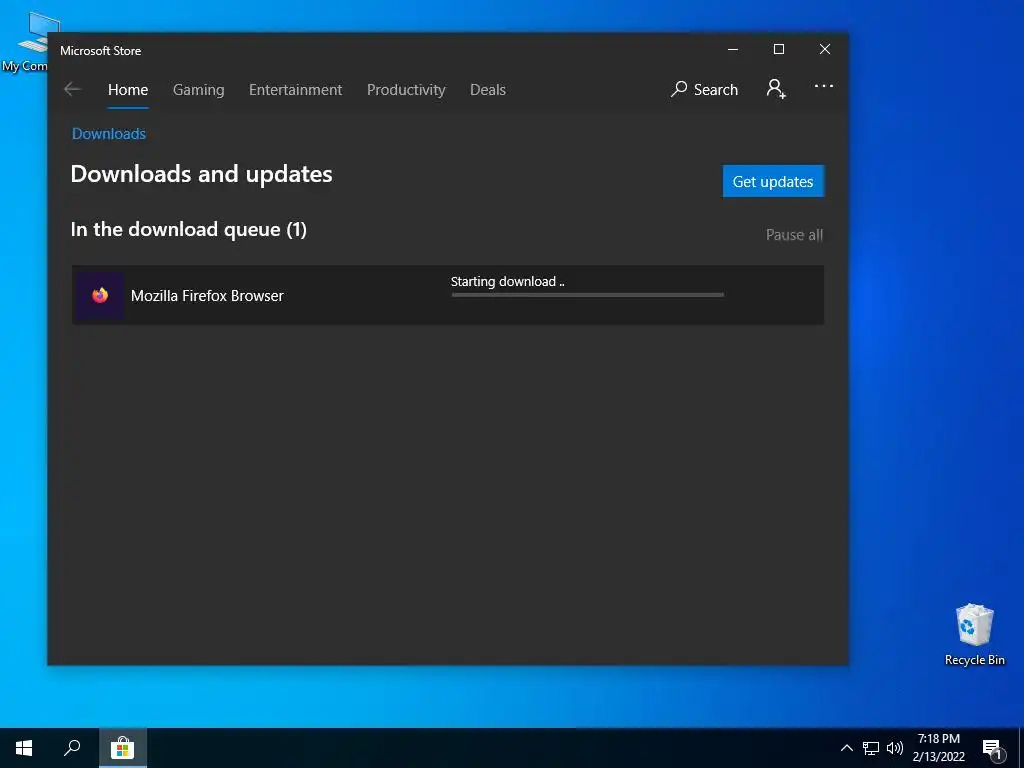Click Pause all downloads
The height and width of the screenshot is (768, 1024).
point(794,234)
